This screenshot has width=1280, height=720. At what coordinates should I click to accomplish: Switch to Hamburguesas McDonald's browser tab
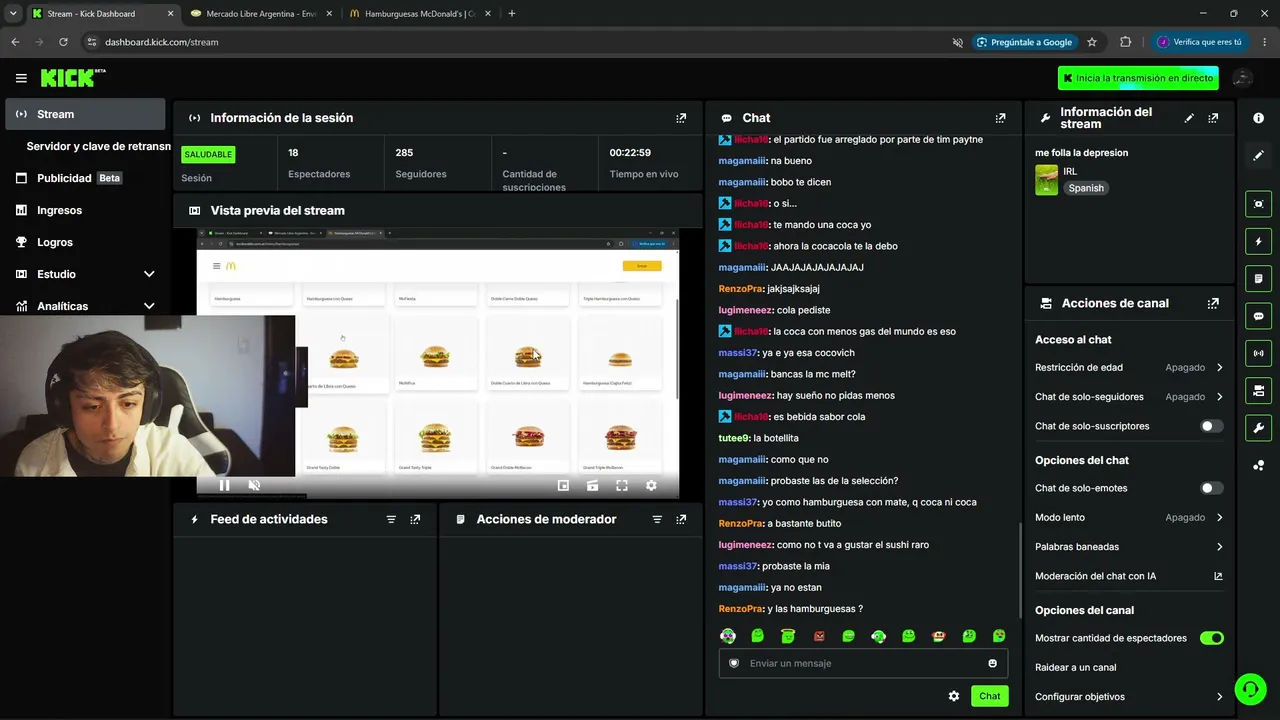tap(420, 14)
